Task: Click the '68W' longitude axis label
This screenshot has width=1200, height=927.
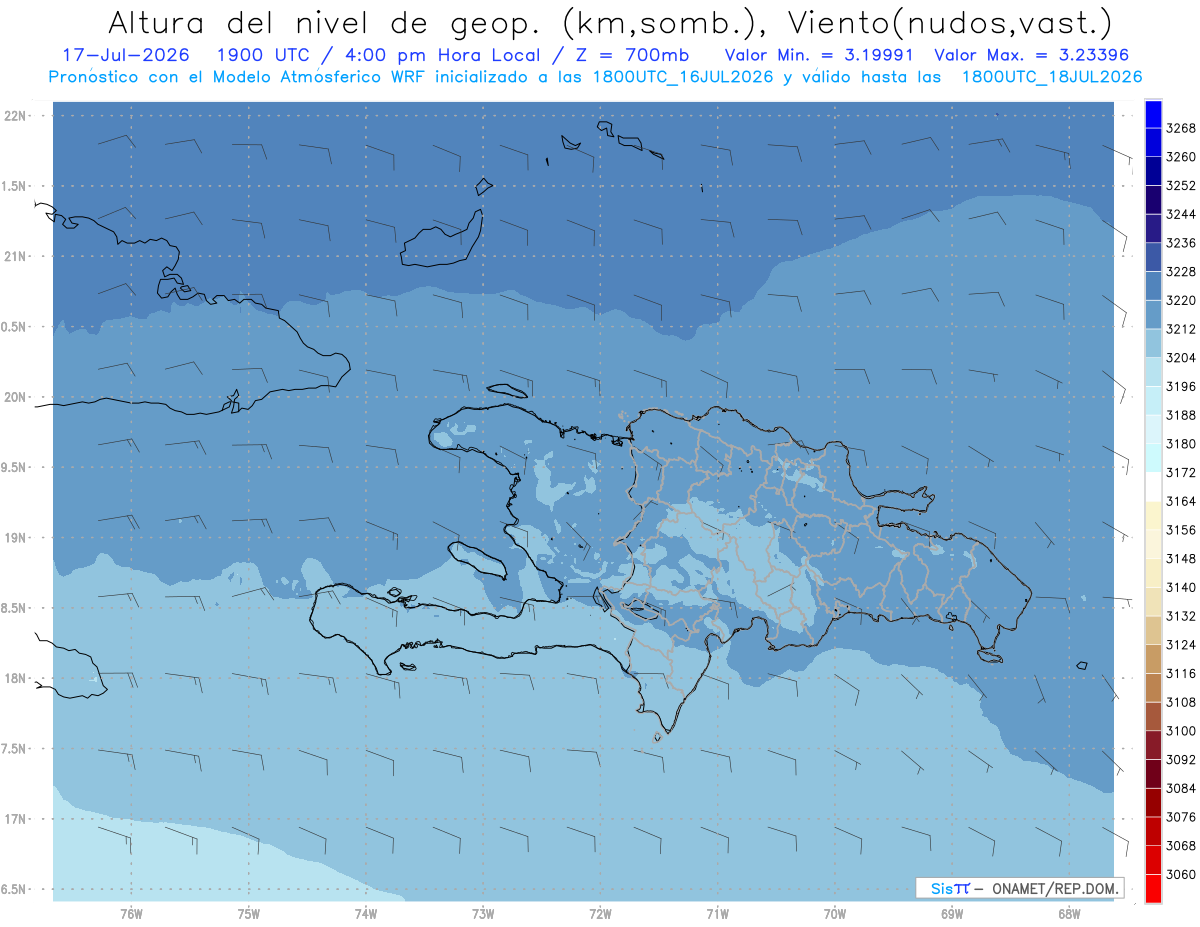Action: coord(1069,914)
